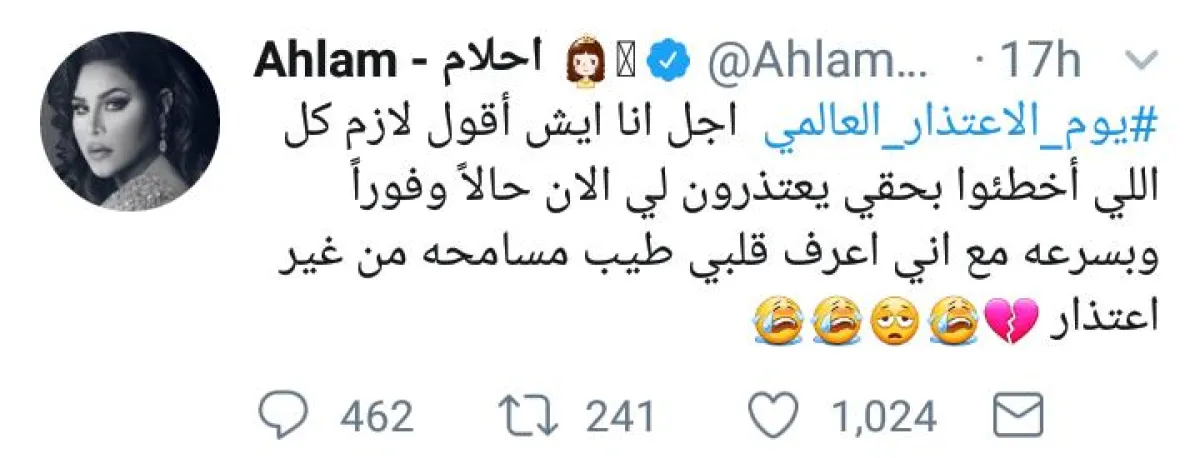
Task: Expand the tweet options chevron
Action: click(1139, 64)
